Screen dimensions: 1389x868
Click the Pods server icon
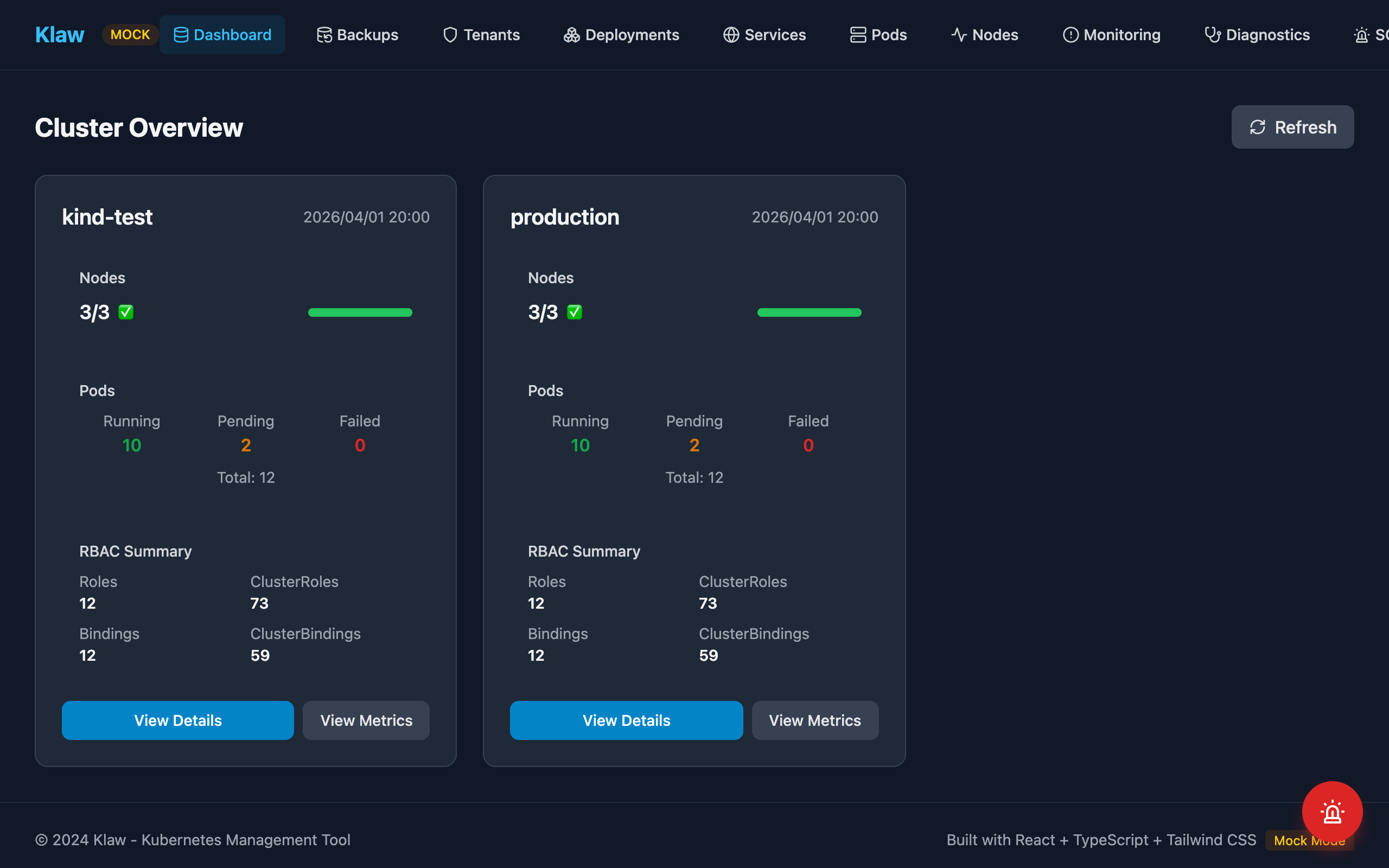858,35
